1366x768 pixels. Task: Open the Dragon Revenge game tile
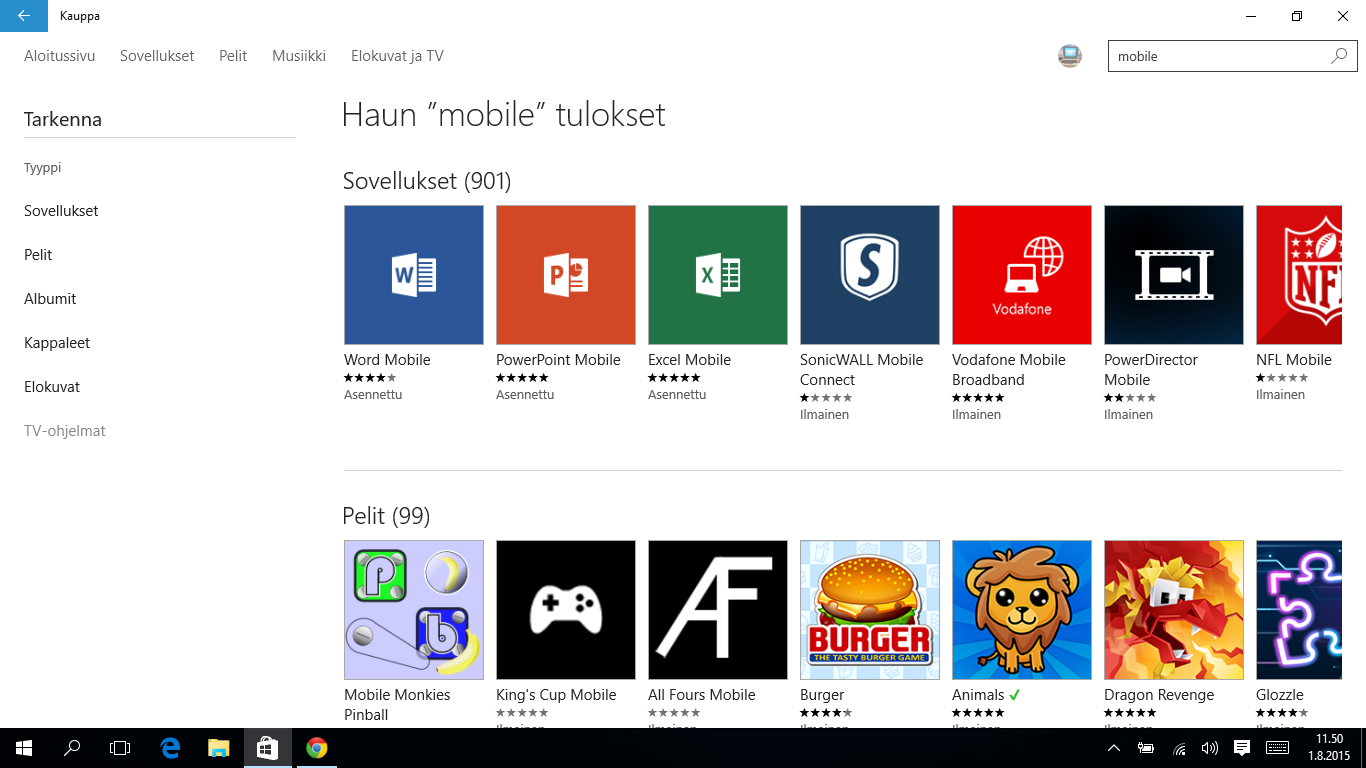(x=1174, y=610)
